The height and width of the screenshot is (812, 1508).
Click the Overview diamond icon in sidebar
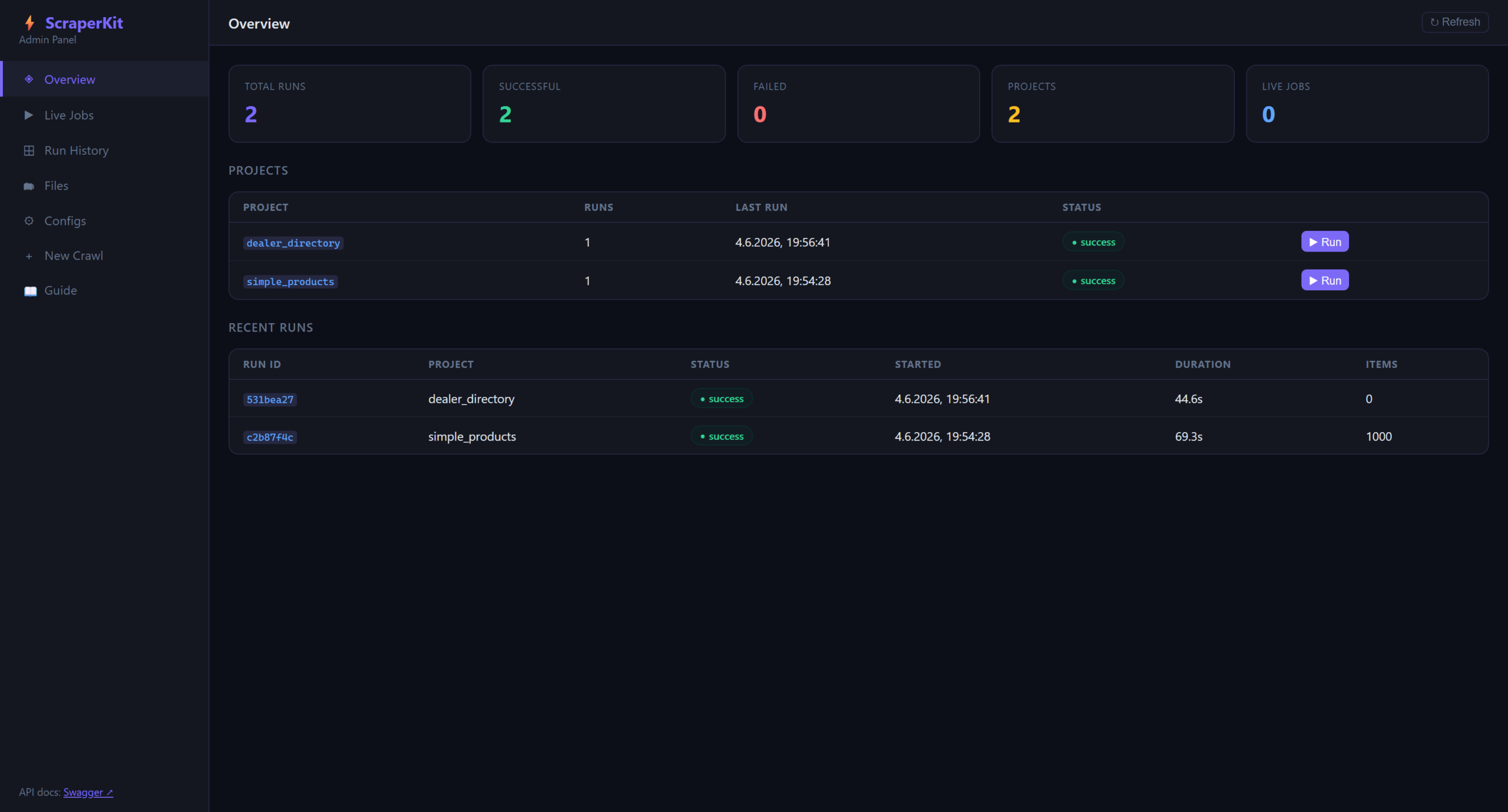29,79
